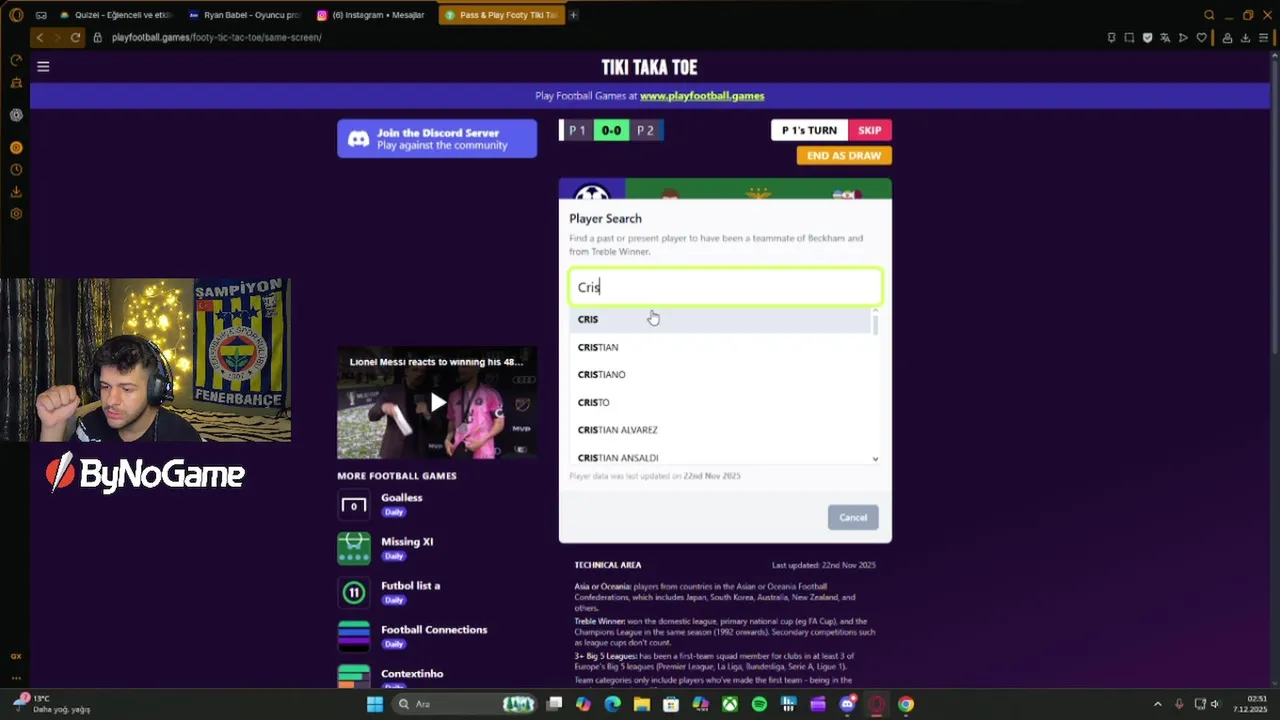Click END AS DRAW button
The image size is (1280, 720).
(844, 155)
